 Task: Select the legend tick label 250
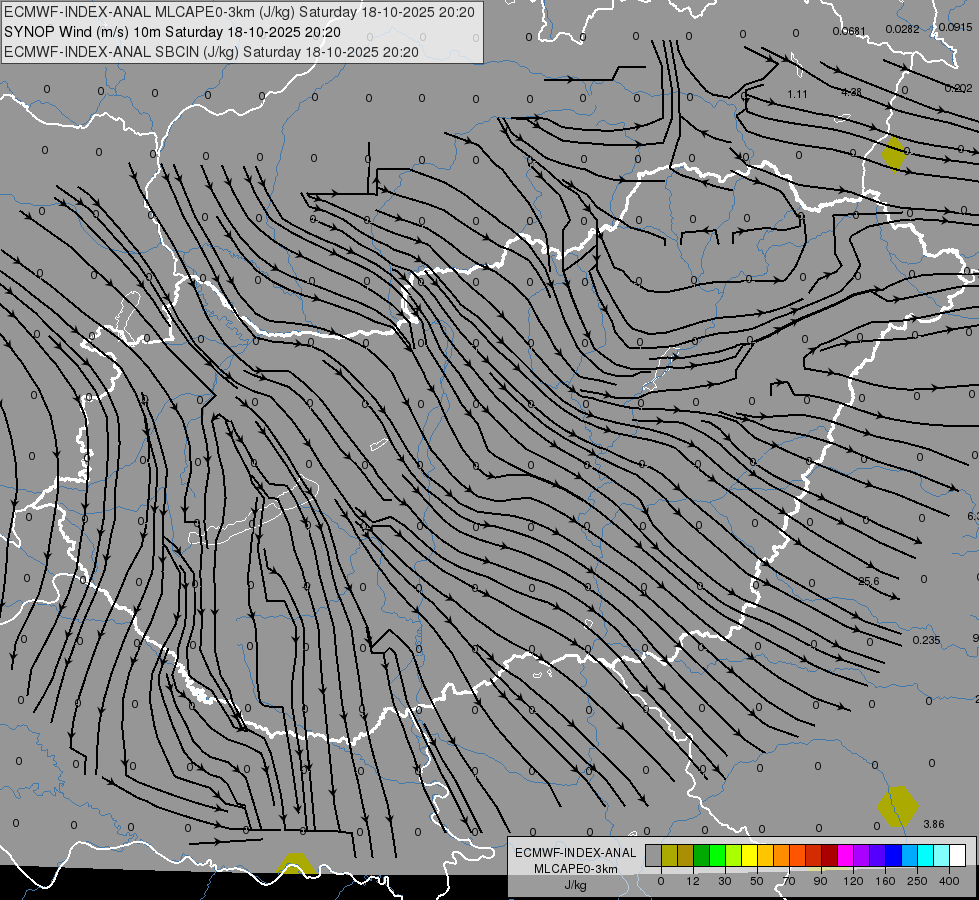pos(918,881)
